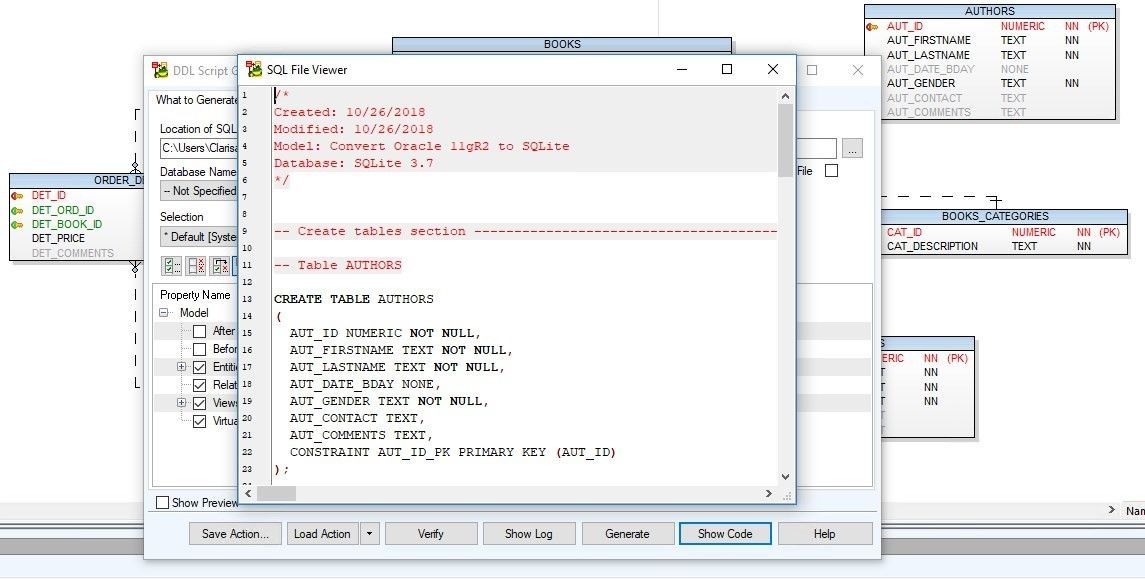Click the Generate button

[627, 534]
